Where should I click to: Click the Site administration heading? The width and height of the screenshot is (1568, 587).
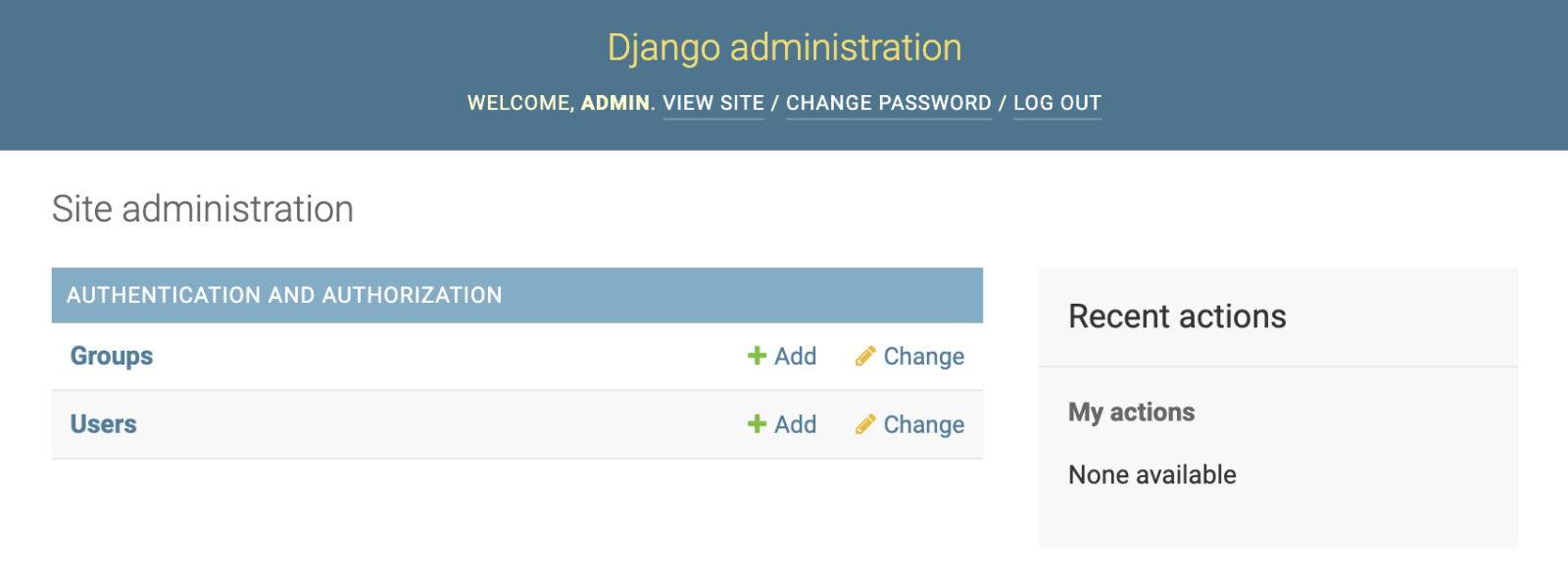coord(203,209)
